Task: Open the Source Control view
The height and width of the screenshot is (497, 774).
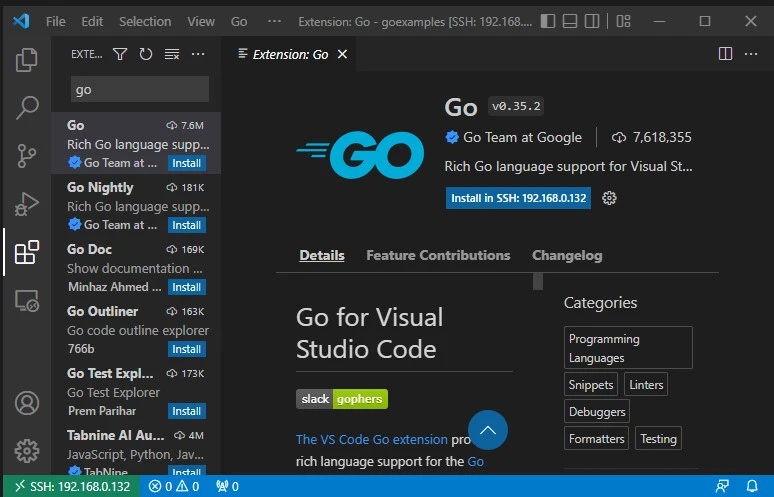Action: coord(27,155)
